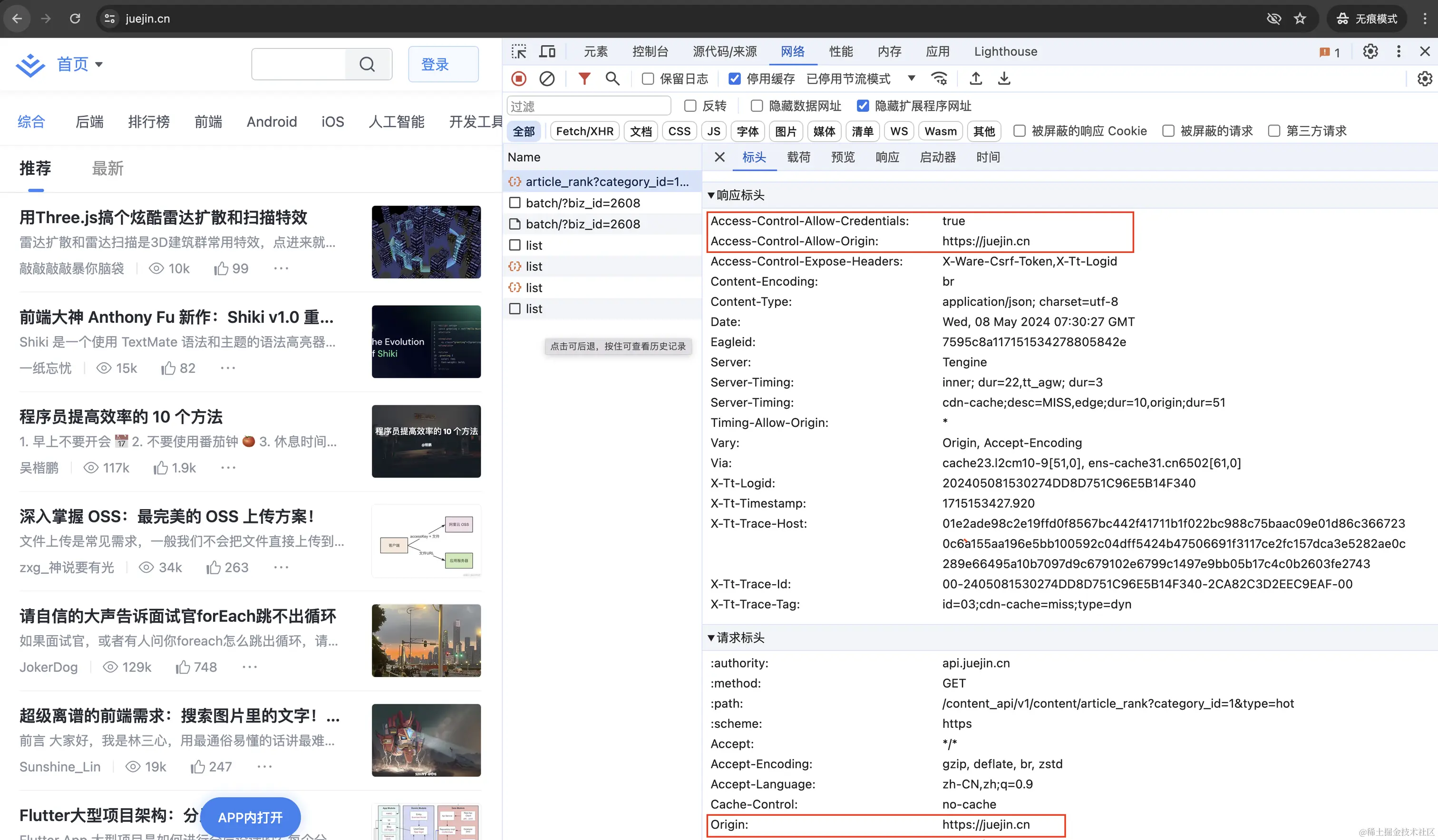1438x840 pixels.
Task: Filter requests by 图片 type
Action: click(786, 131)
